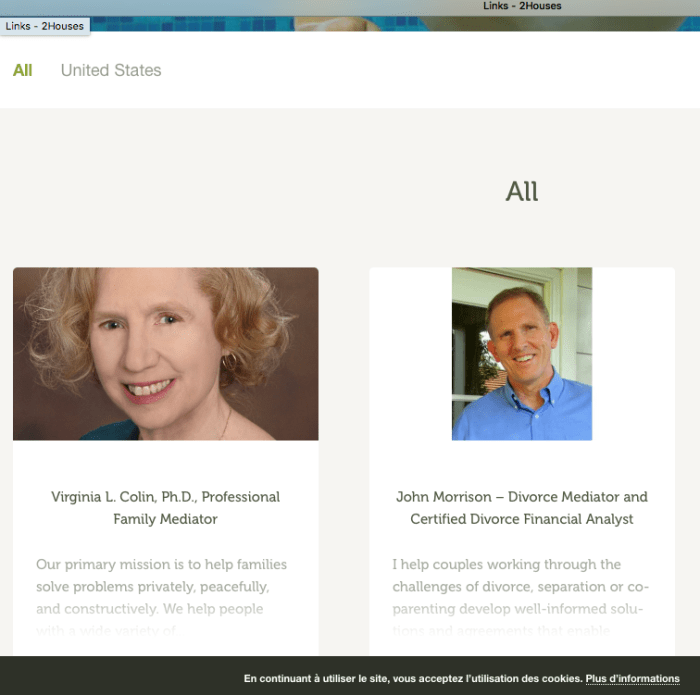Click white space left of John Morrison's photo
The width and height of the screenshot is (700, 695).
(x=410, y=353)
